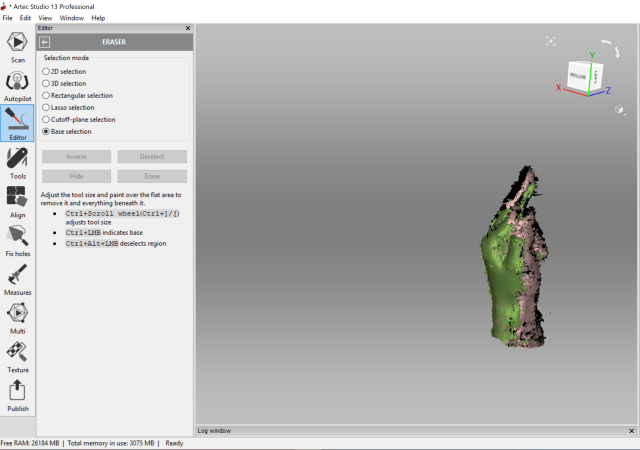640x450 pixels.
Task: Click the orientation cube in viewport
Action: 583,77
